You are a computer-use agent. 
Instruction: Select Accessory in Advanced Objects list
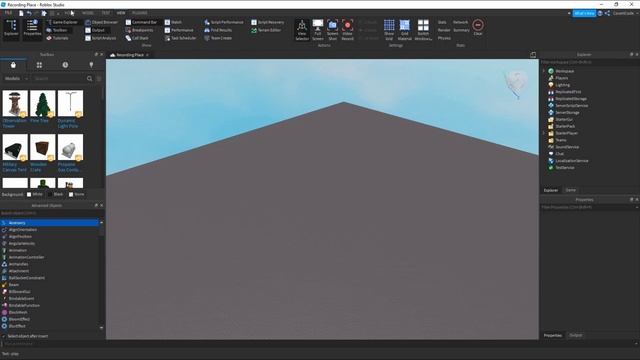[x=50, y=223]
